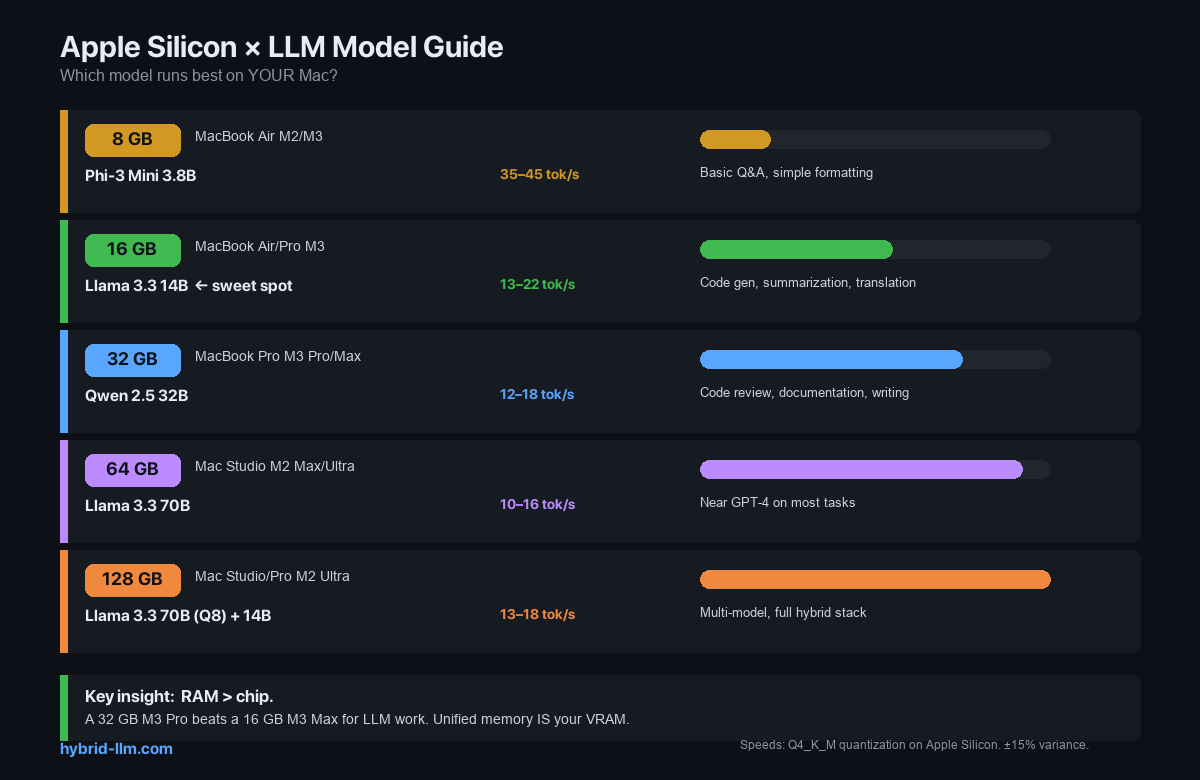
Task: Click the MacBook Air M2/M3 label
Action: click(x=259, y=137)
